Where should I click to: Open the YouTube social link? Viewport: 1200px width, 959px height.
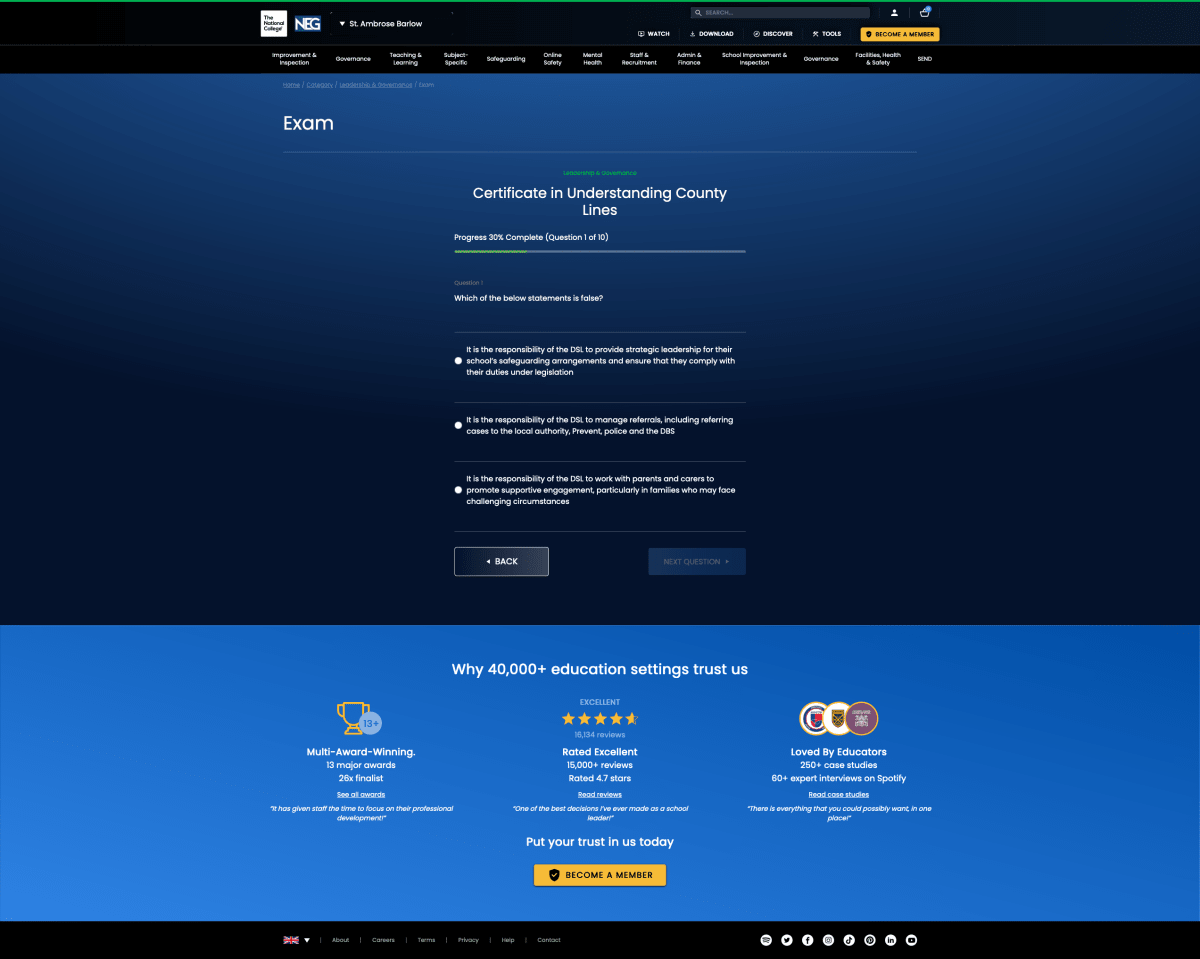(911, 940)
